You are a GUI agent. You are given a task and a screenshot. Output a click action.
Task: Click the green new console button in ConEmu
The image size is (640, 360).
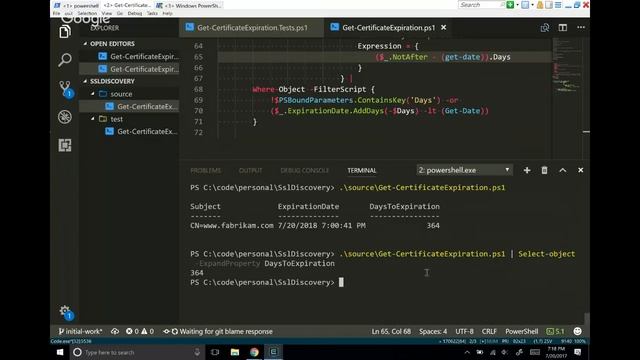pos(510,5)
